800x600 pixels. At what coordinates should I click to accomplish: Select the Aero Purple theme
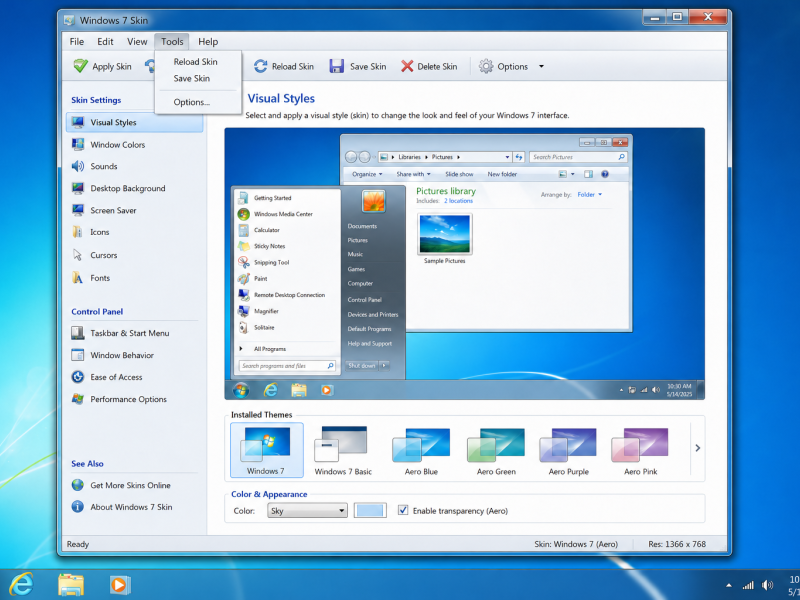[x=568, y=450]
